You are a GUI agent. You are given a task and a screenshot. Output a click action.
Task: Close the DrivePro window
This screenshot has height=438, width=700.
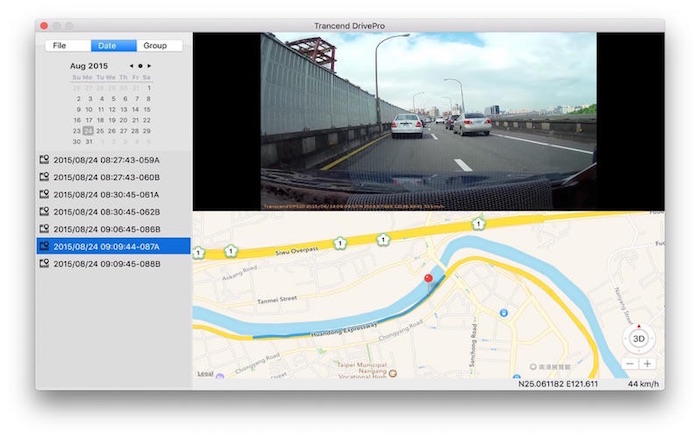44,25
